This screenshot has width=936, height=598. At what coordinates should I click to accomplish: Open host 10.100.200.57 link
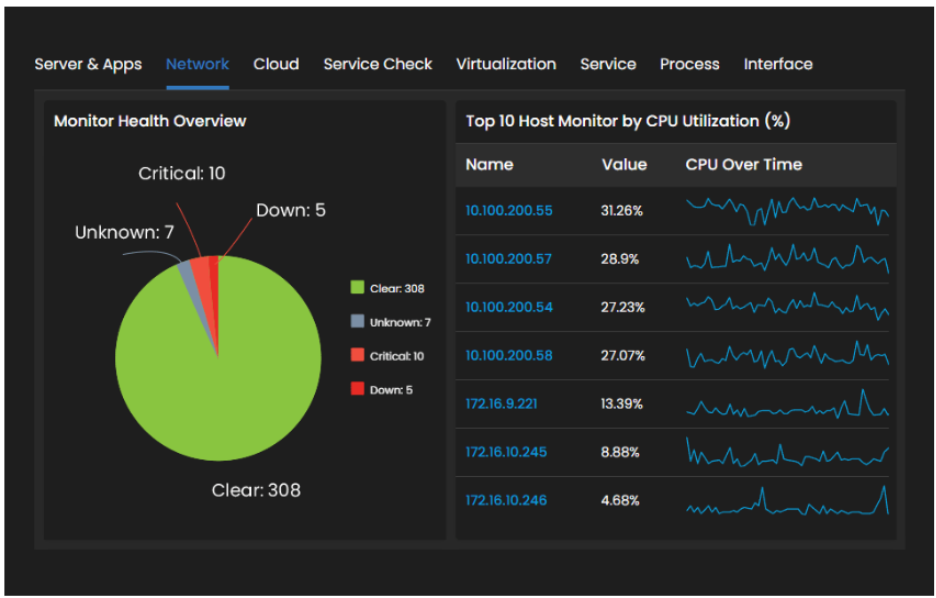509,259
